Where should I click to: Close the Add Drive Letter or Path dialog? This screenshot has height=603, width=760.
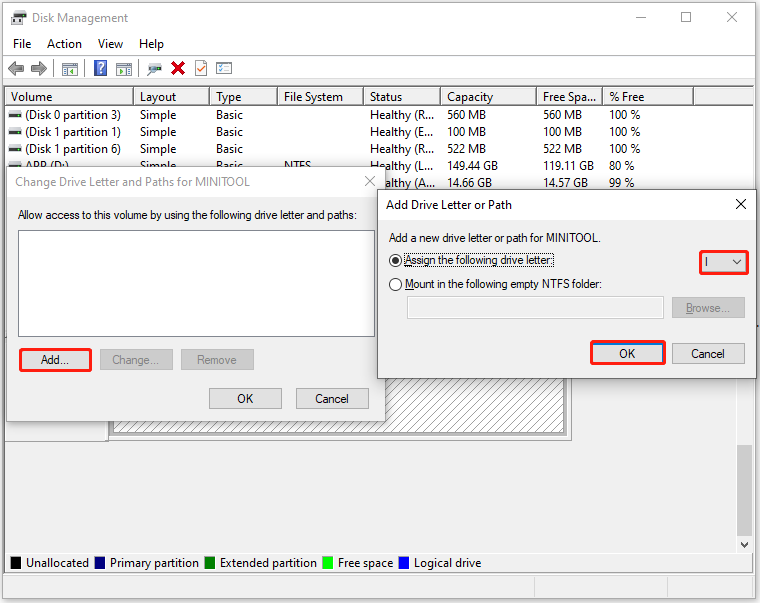[741, 204]
